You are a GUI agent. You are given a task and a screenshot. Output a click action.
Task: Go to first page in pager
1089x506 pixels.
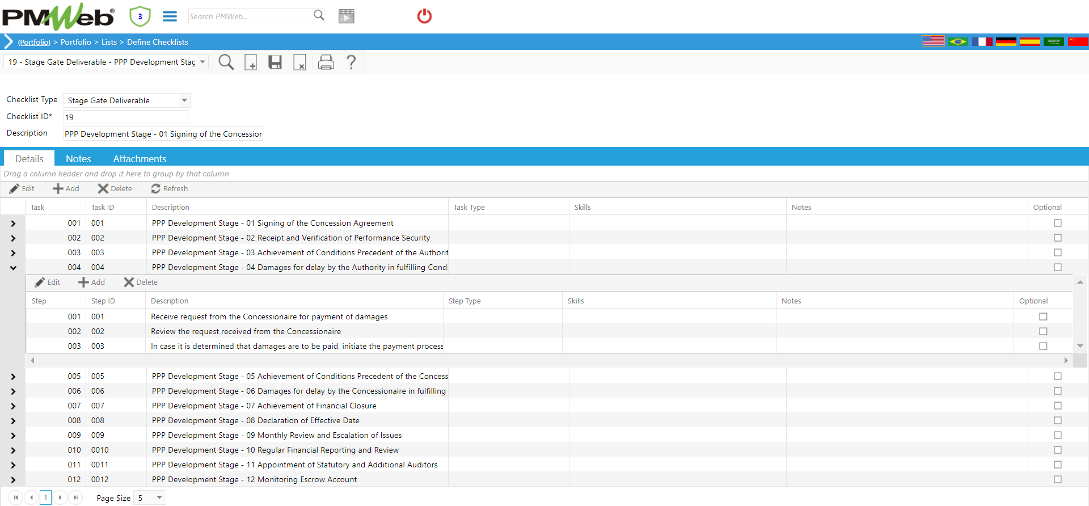tap(17, 498)
